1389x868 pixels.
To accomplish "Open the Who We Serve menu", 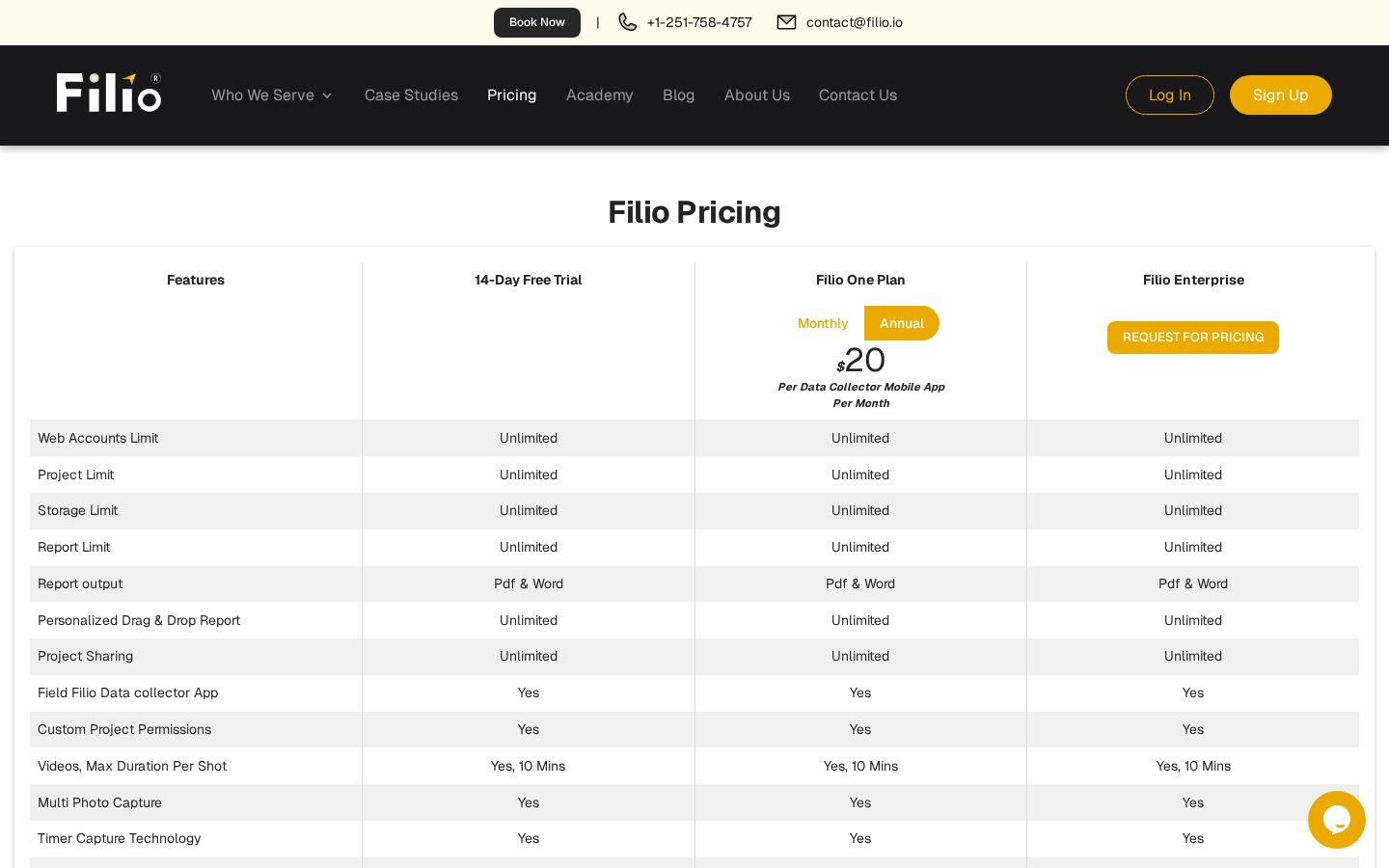I will pyautogui.click(x=272, y=95).
